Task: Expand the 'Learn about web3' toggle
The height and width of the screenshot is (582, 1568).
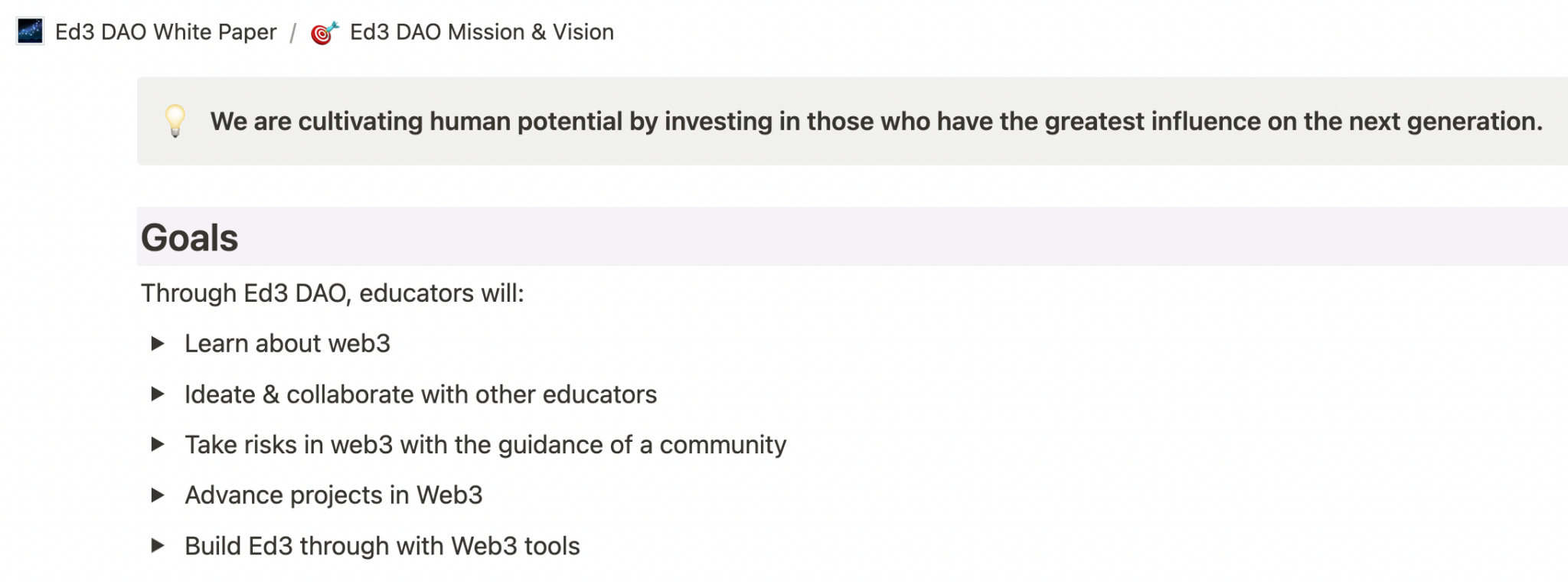Action: coord(158,344)
